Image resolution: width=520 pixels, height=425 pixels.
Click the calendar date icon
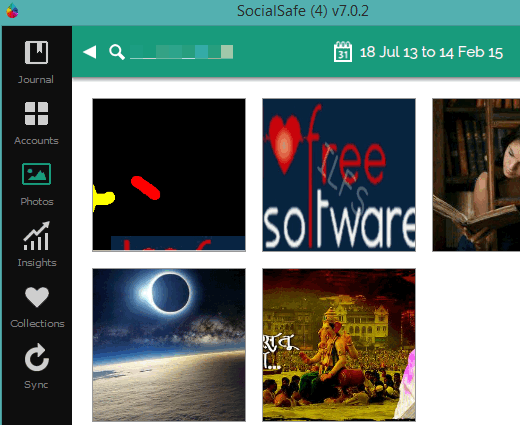pyautogui.click(x=343, y=52)
